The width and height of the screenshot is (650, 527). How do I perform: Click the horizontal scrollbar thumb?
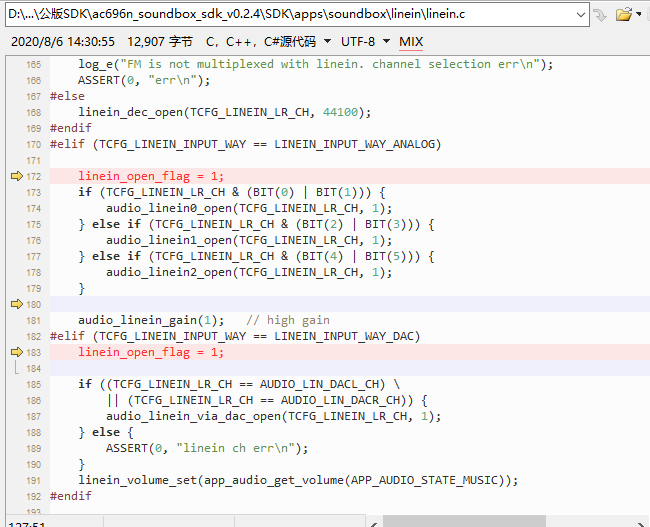pyautogui.click(x=464, y=522)
